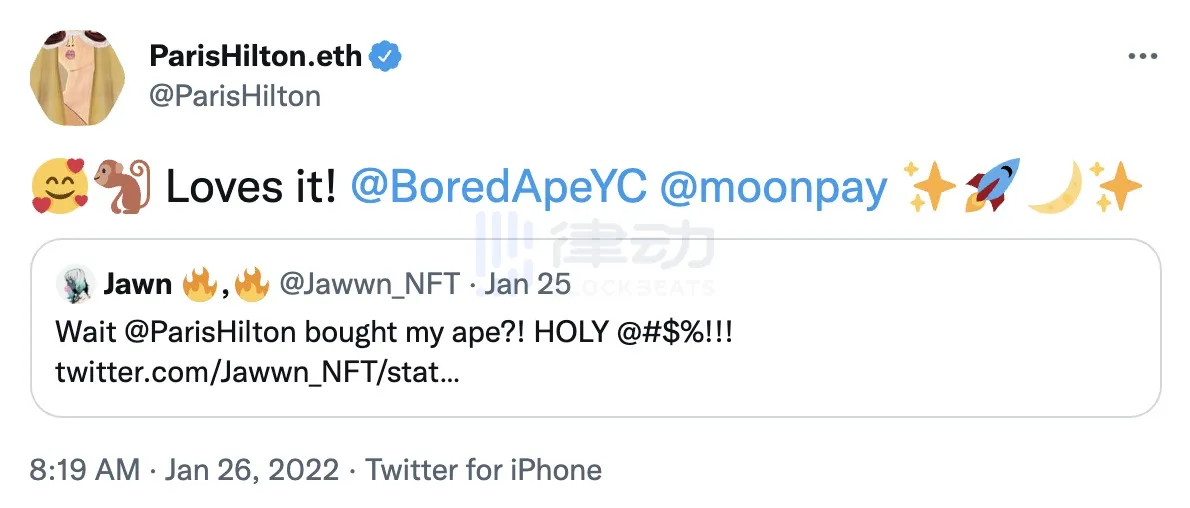Open the @BoredApeYC mention

point(499,187)
